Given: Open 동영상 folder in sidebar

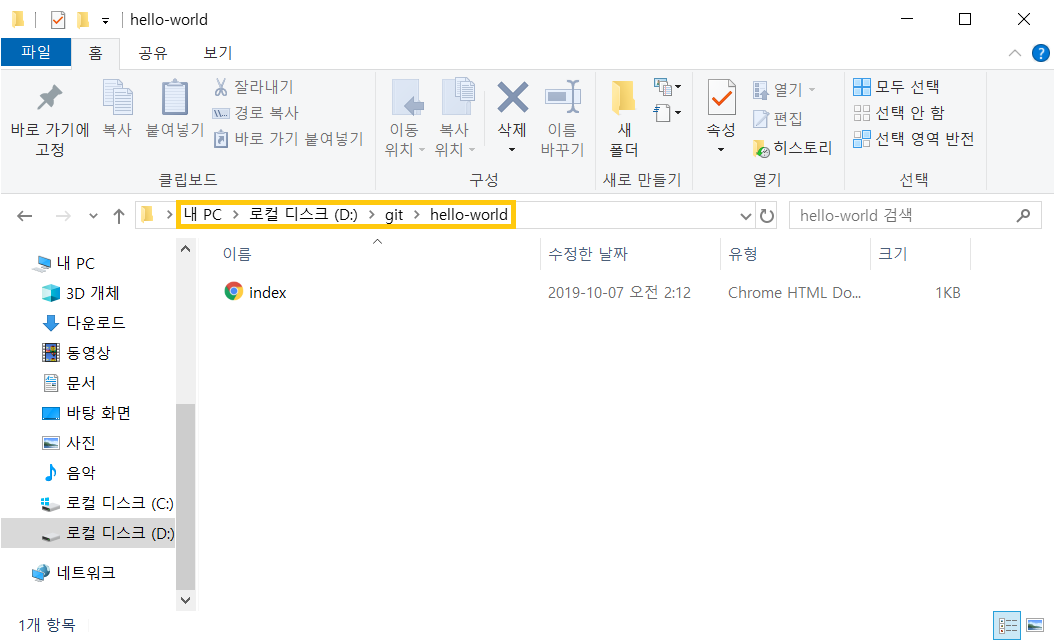Looking at the screenshot, I should [x=76, y=352].
